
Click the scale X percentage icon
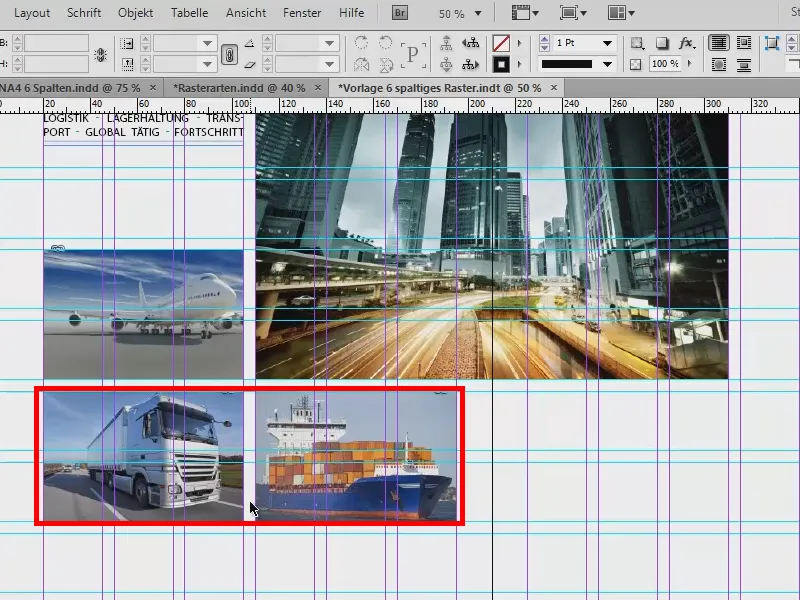click(127, 44)
